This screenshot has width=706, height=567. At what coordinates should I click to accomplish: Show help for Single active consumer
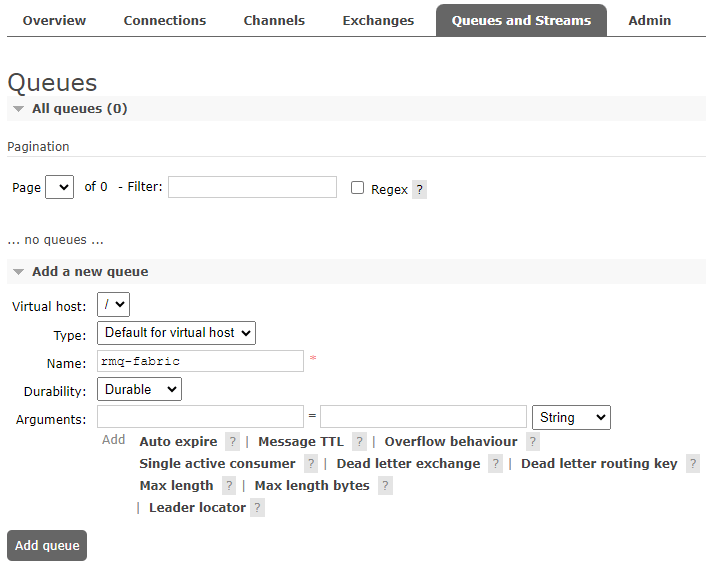click(x=311, y=464)
